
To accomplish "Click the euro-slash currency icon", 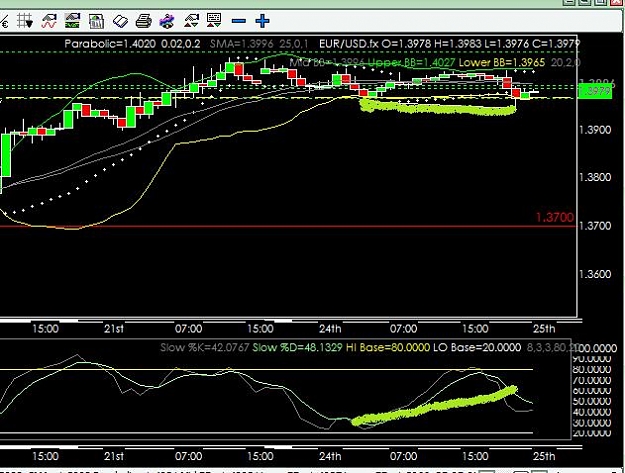I will (x=4, y=22).
